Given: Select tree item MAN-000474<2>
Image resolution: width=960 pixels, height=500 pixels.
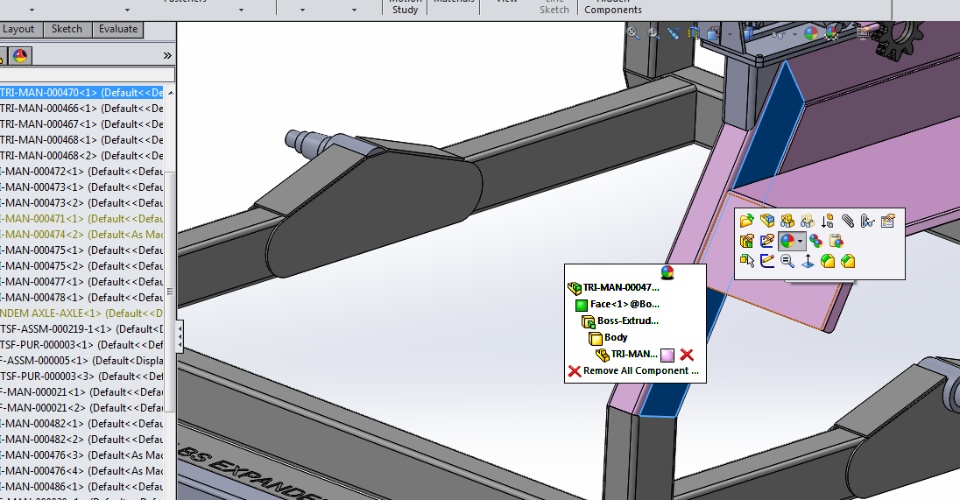Looking at the screenshot, I should (x=81, y=234).
